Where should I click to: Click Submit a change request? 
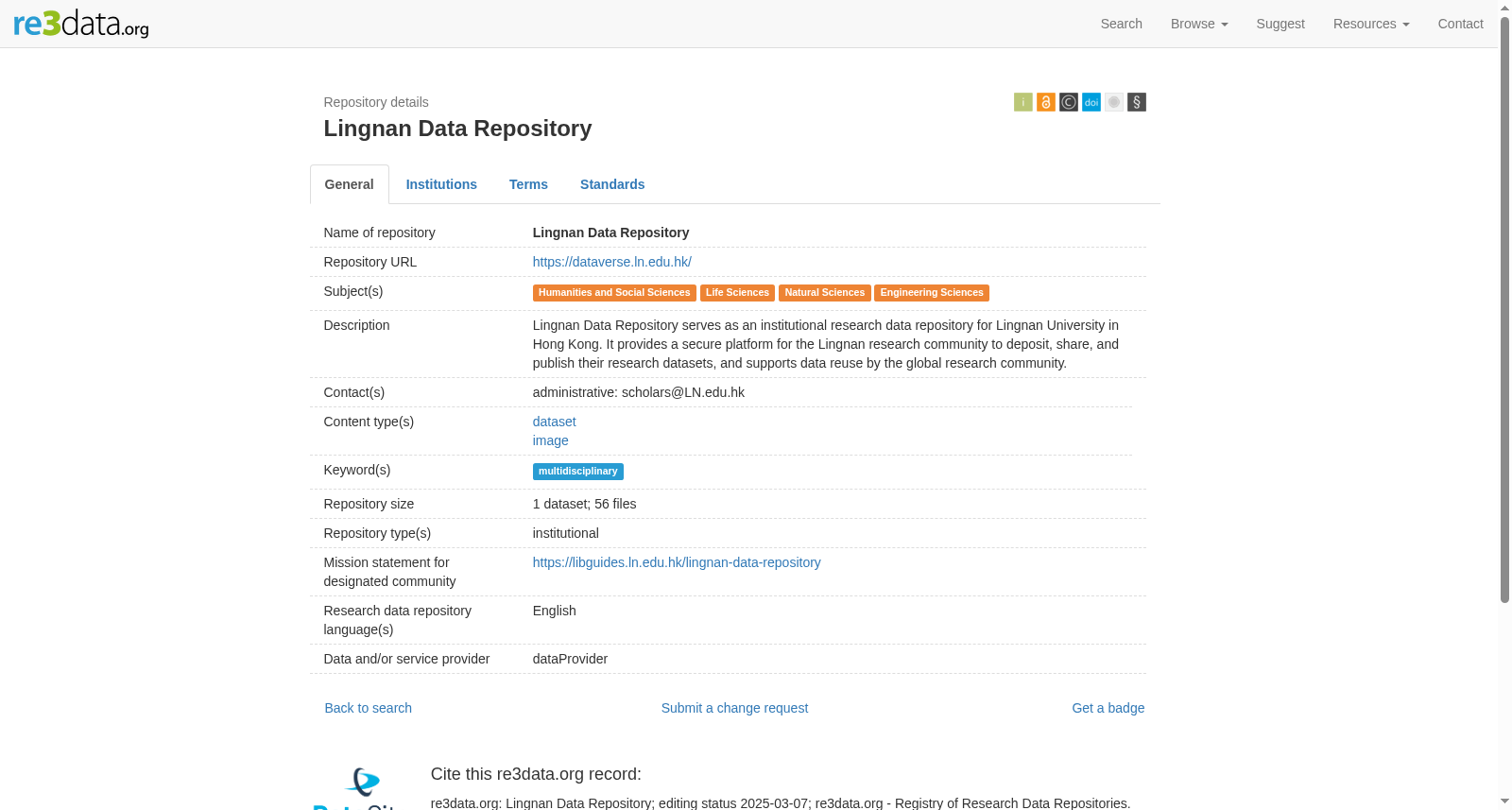(x=734, y=708)
